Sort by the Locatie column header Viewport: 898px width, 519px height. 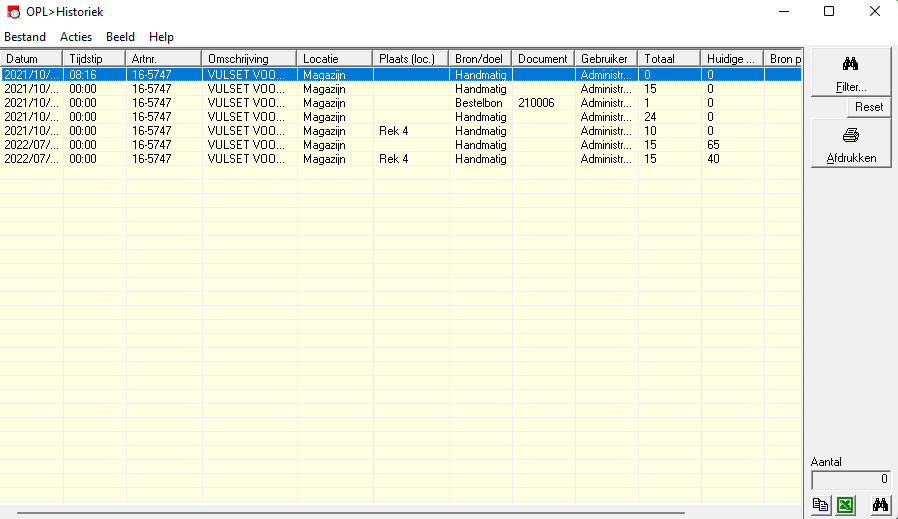coord(335,58)
